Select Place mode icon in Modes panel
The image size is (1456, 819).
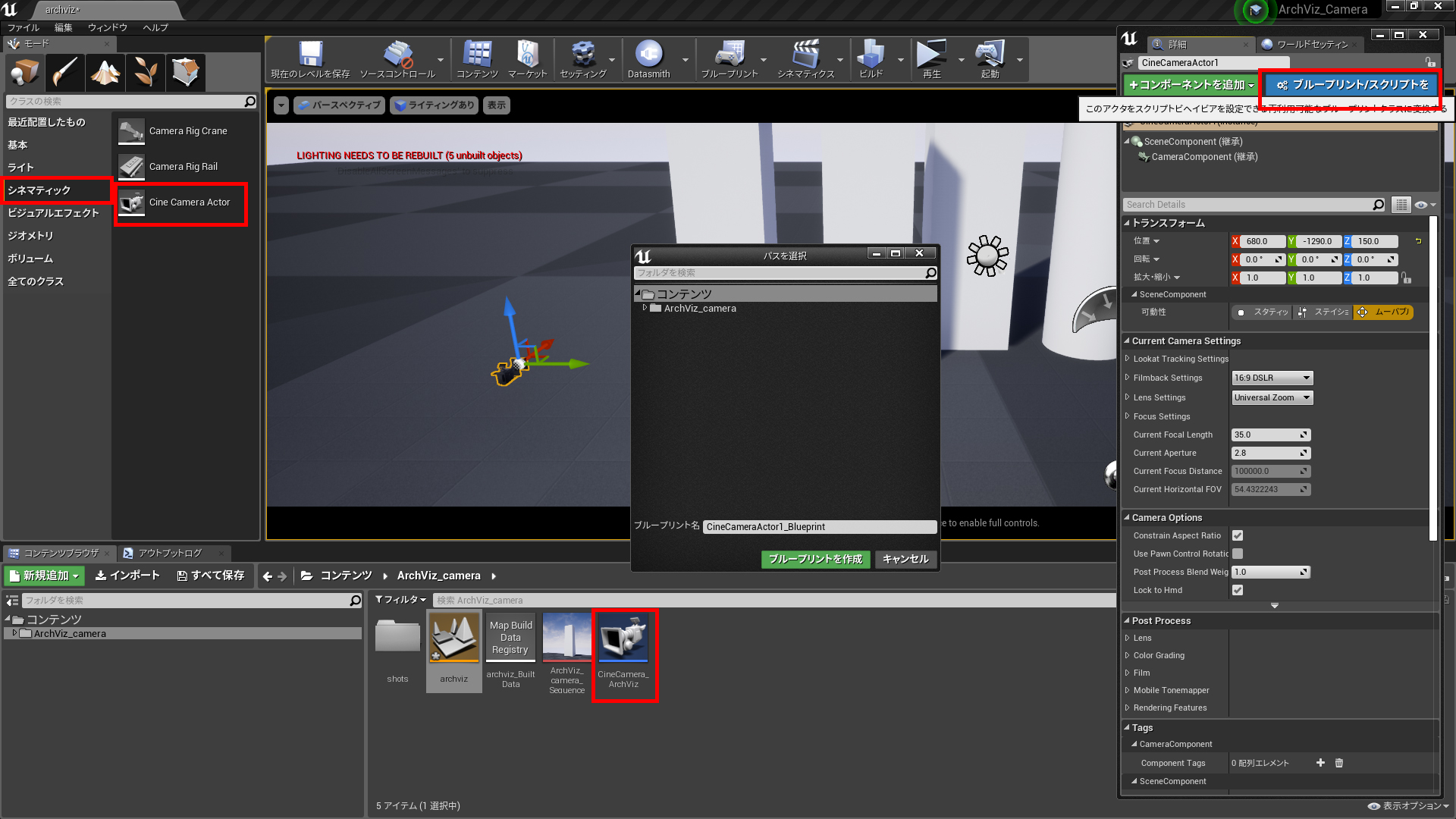point(24,72)
